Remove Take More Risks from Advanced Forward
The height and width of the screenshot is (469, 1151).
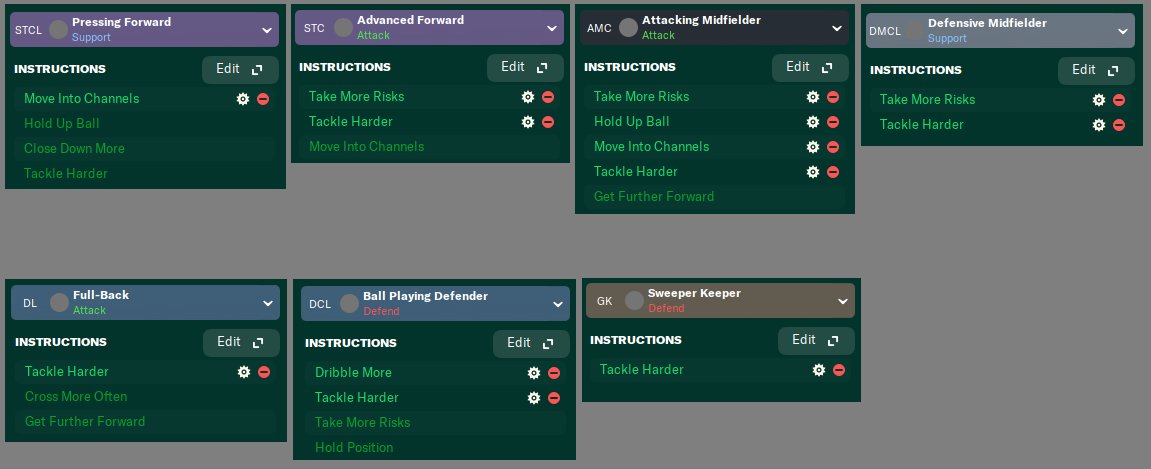point(548,97)
